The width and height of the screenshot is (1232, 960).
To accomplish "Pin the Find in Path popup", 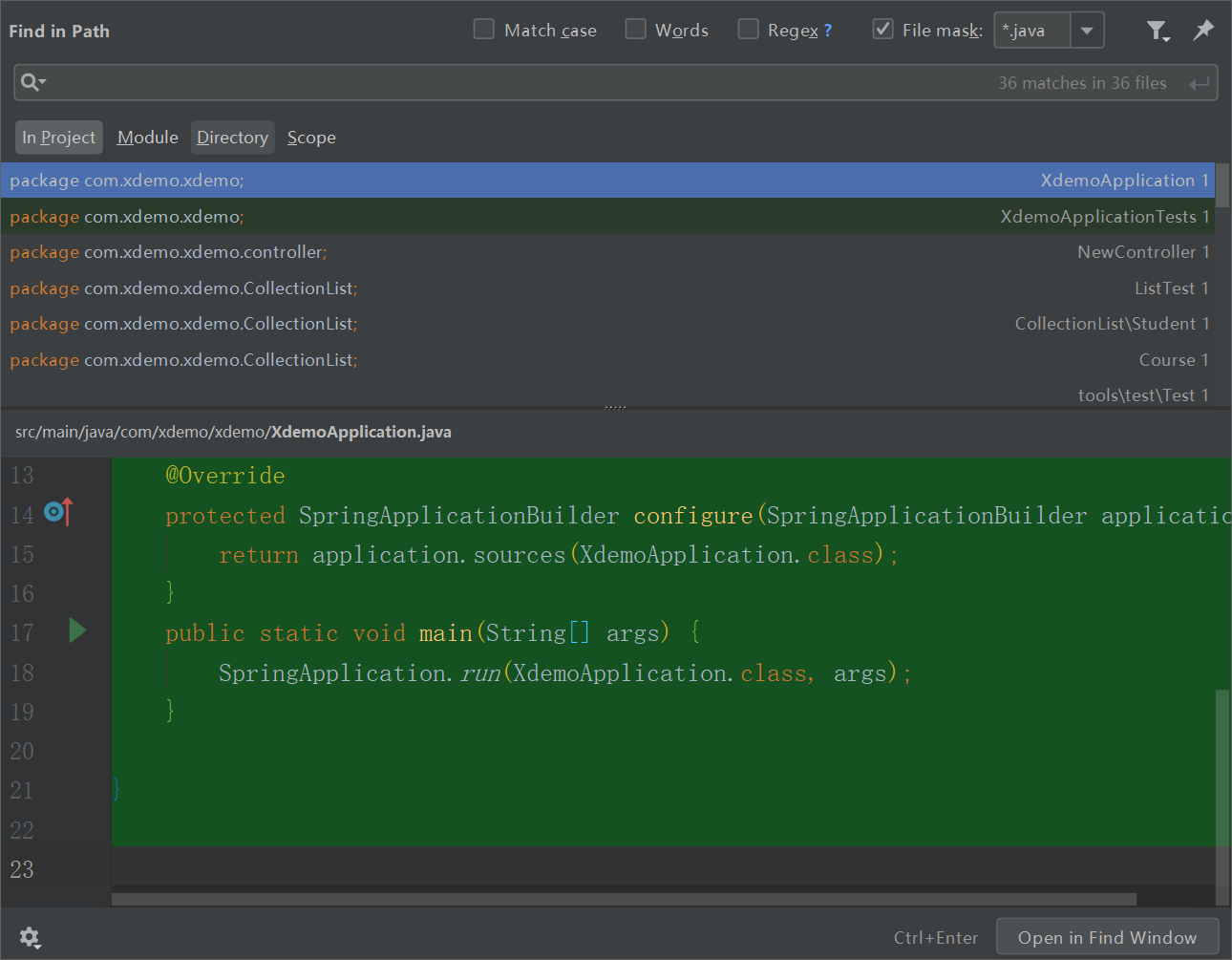I will (x=1203, y=30).
